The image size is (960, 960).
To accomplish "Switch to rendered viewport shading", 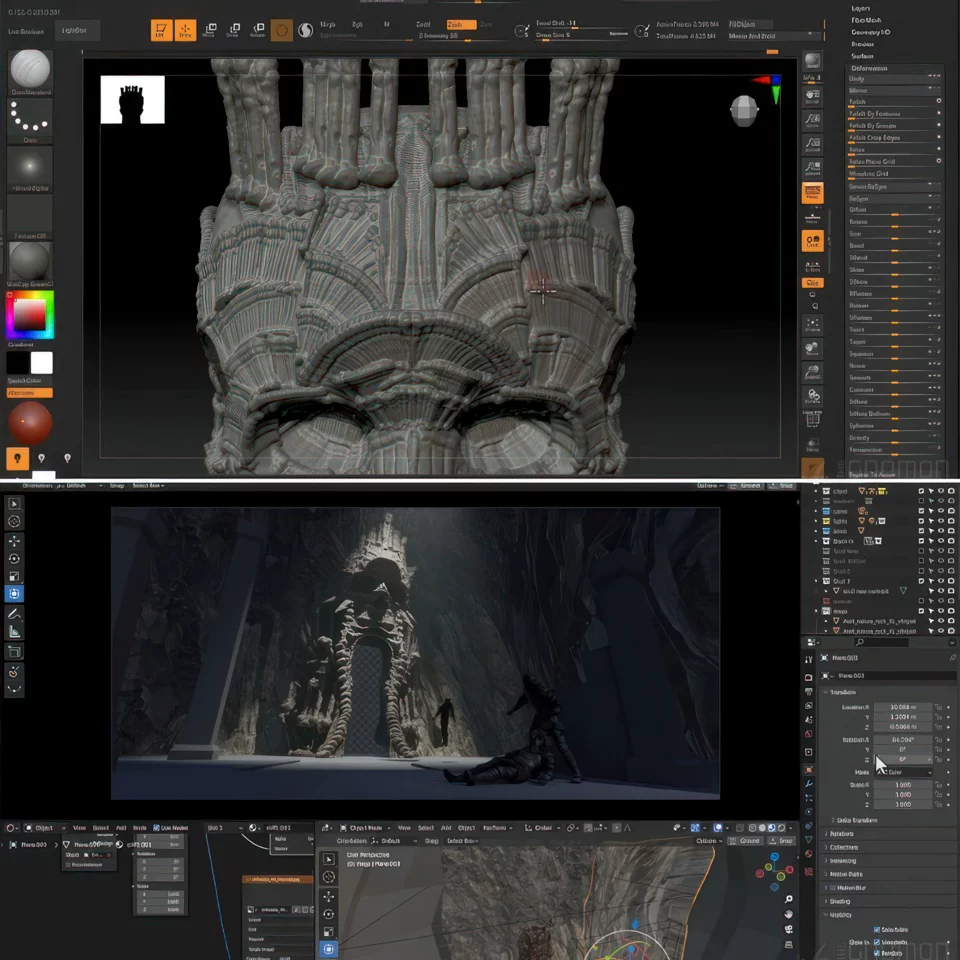I will coord(781,828).
